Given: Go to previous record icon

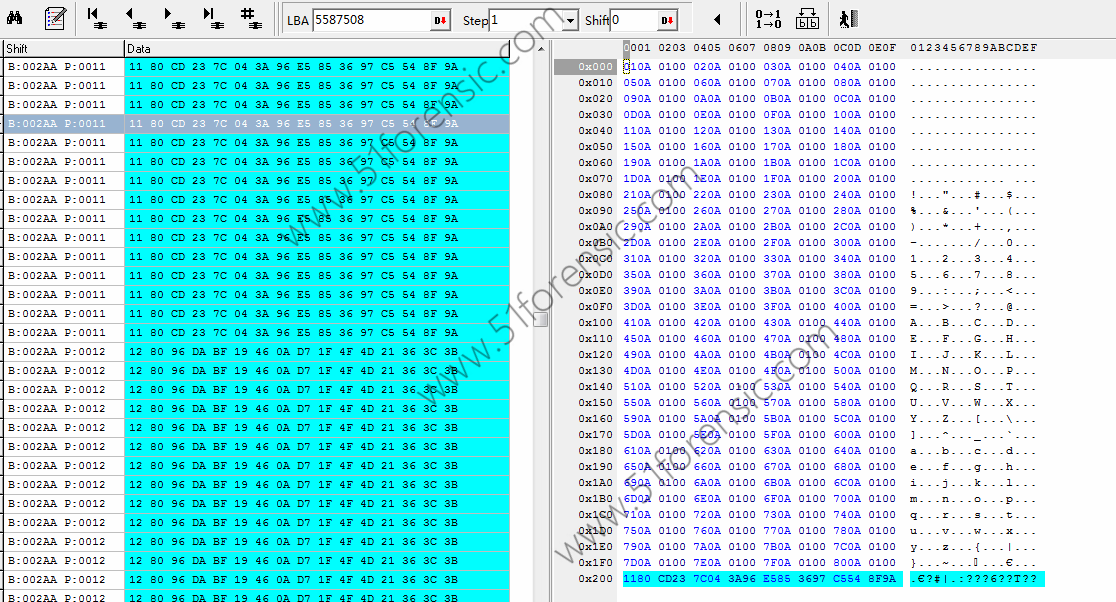Looking at the screenshot, I should (x=134, y=17).
